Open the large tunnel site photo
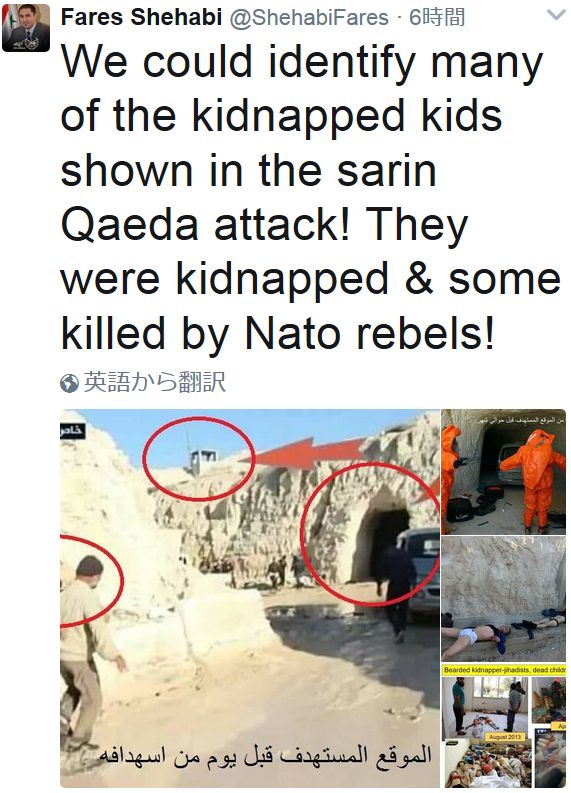The image size is (571, 793). point(250,598)
